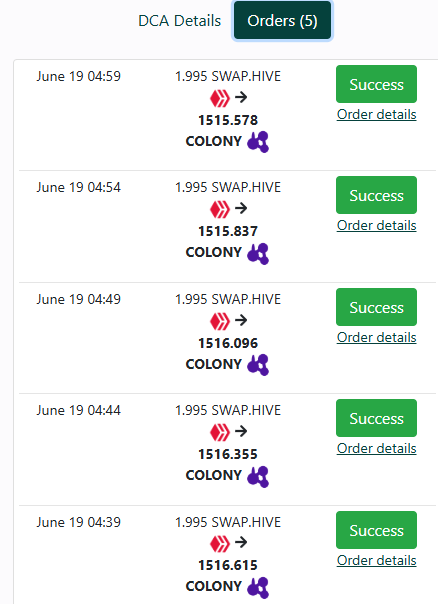Open Order details for the 04:39 order
This screenshot has width=438, height=604.
click(x=376, y=560)
